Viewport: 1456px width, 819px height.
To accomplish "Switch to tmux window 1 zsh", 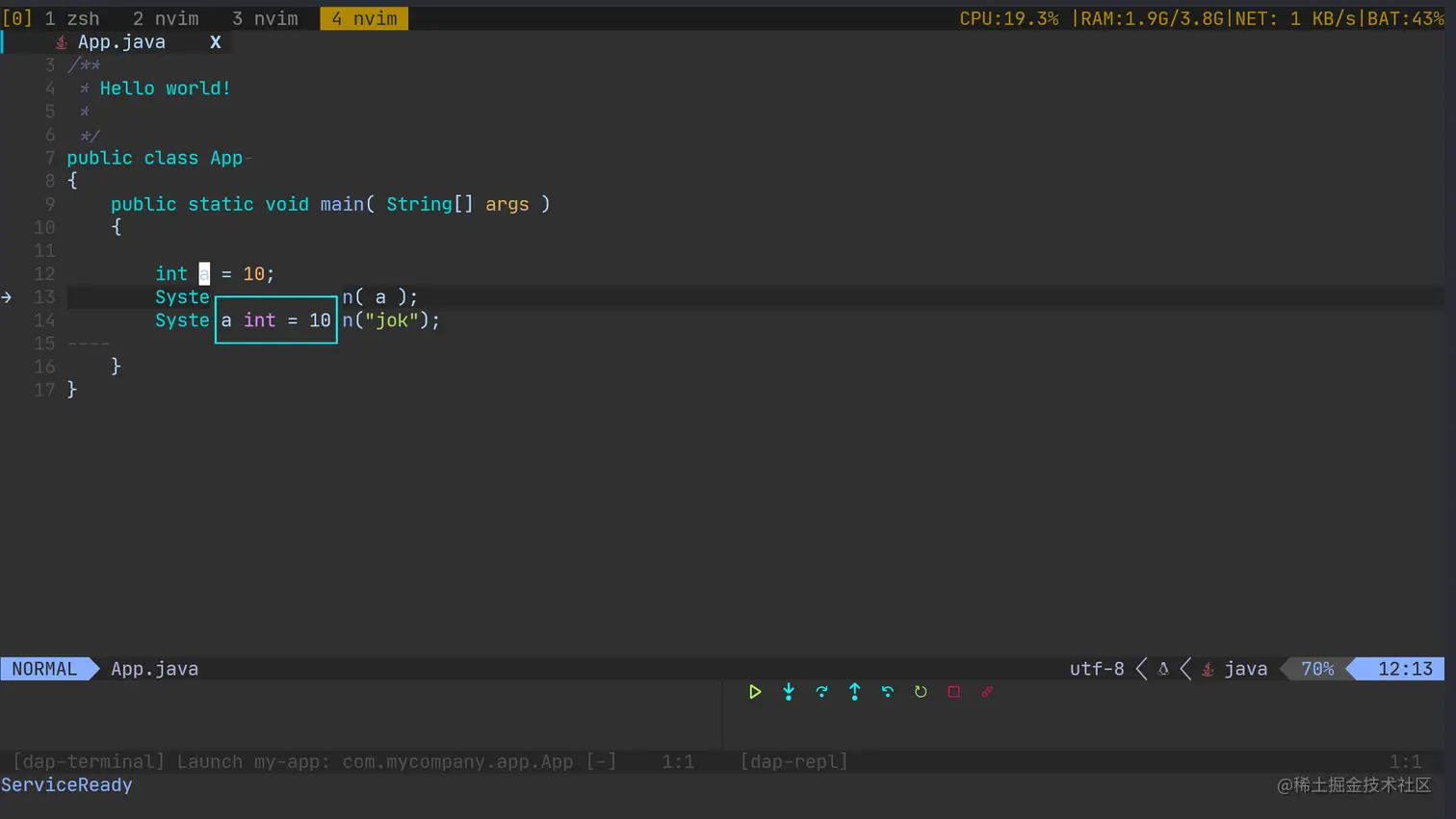I will pos(72,18).
